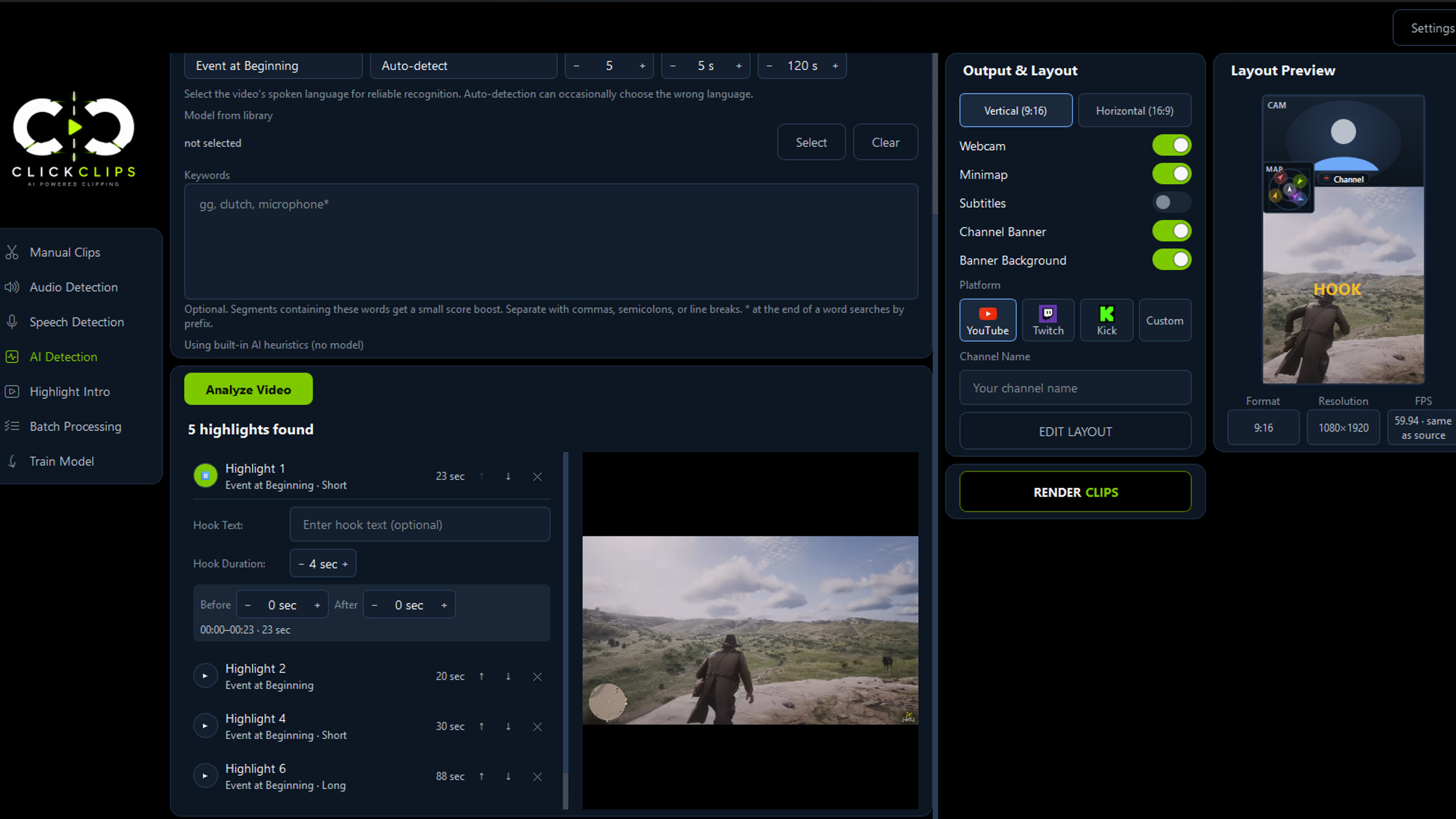1456x819 pixels.
Task: Remove Highlight 2 with X icon
Action: click(537, 676)
